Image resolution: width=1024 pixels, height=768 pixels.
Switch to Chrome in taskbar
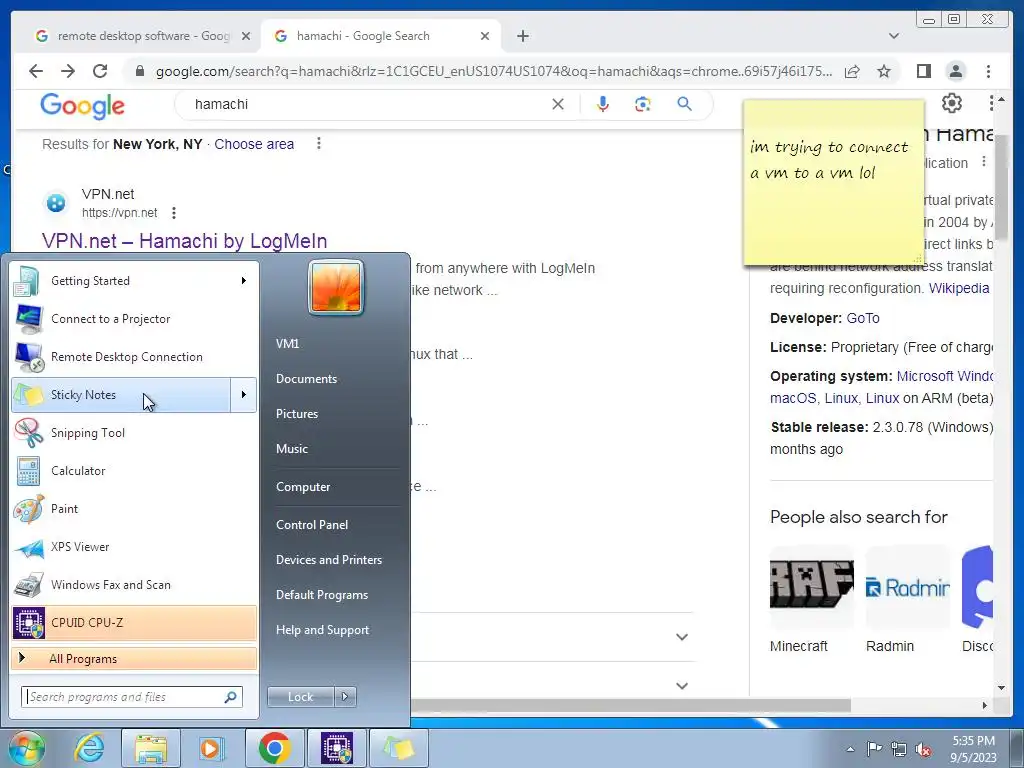click(274, 748)
